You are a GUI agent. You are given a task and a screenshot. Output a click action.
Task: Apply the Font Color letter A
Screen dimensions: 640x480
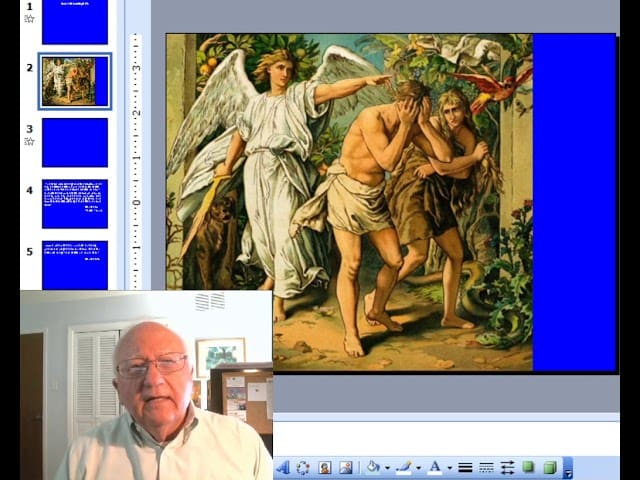[x=435, y=467]
